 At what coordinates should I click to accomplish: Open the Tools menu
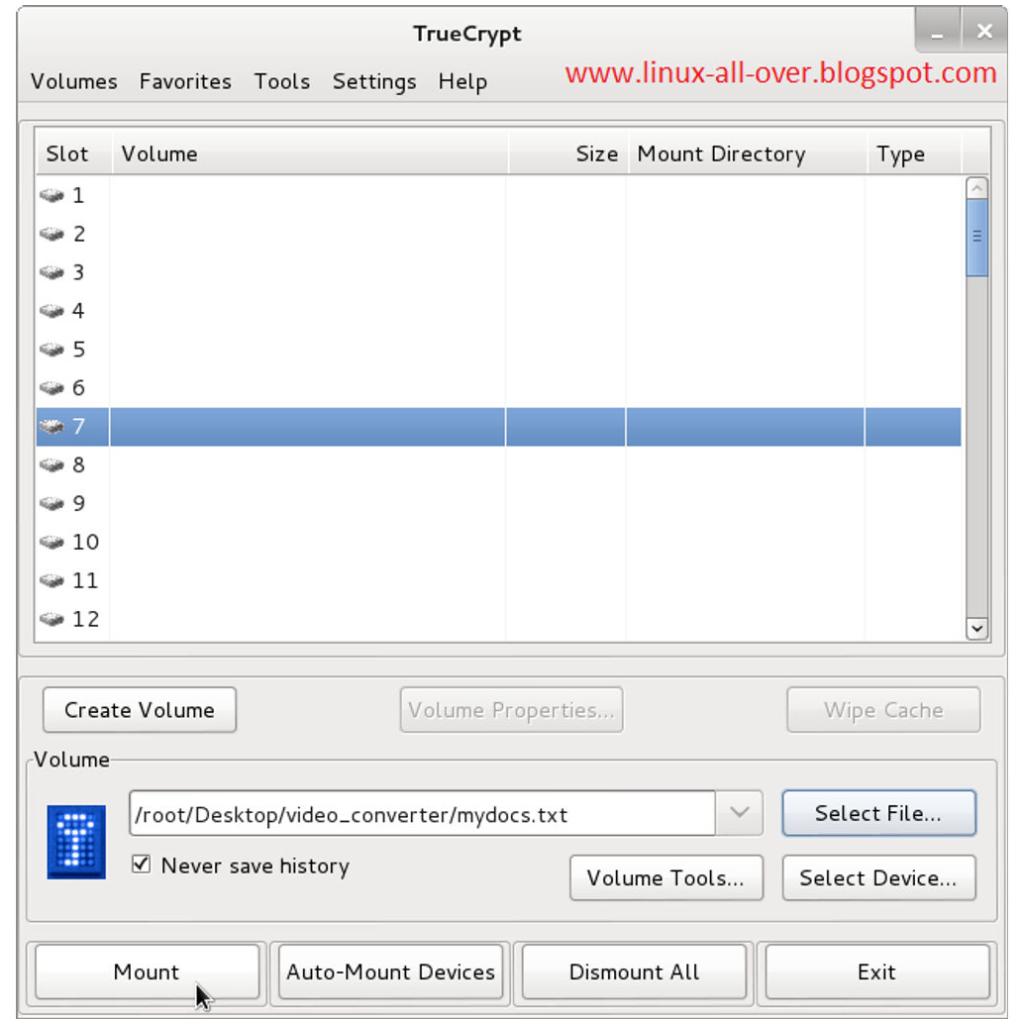(x=281, y=82)
